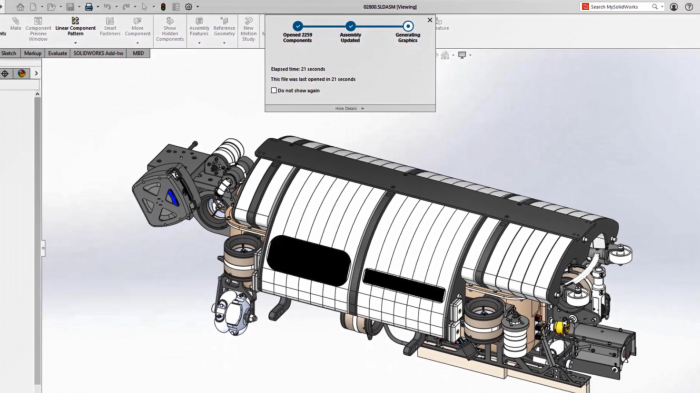Image resolution: width=700 pixels, height=393 pixels.
Task: Expand Assembly Features dropdown arrow
Action: (199, 43)
